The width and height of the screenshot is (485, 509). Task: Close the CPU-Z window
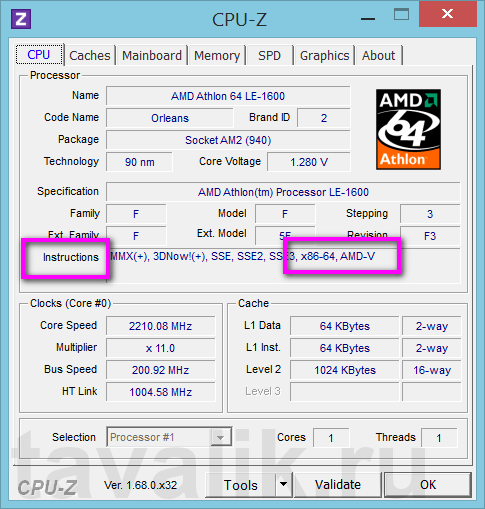[447, 14]
